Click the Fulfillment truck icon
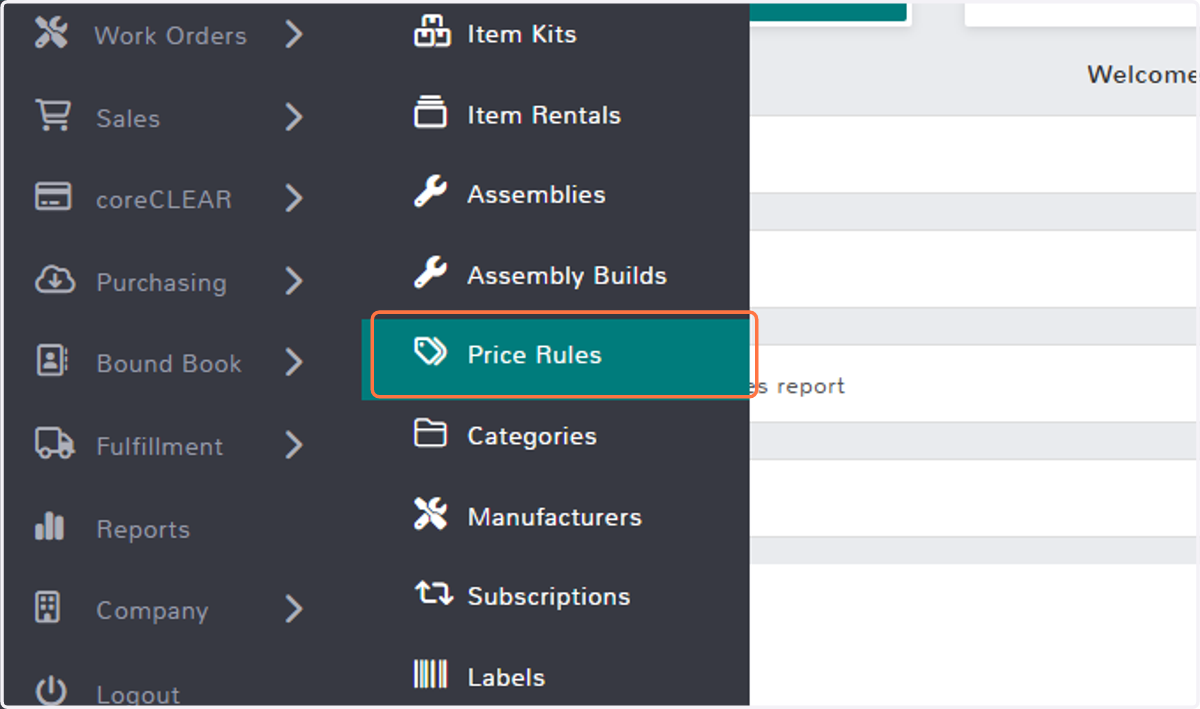1200x709 pixels. click(54, 443)
